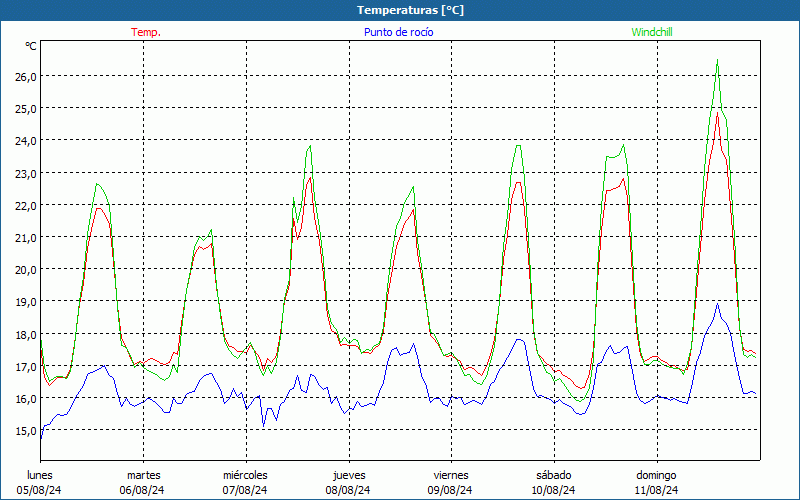The height and width of the screenshot is (500, 800).
Task: Click the Sunday blue dew point peak near 19
Action: [x=718, y=304]
